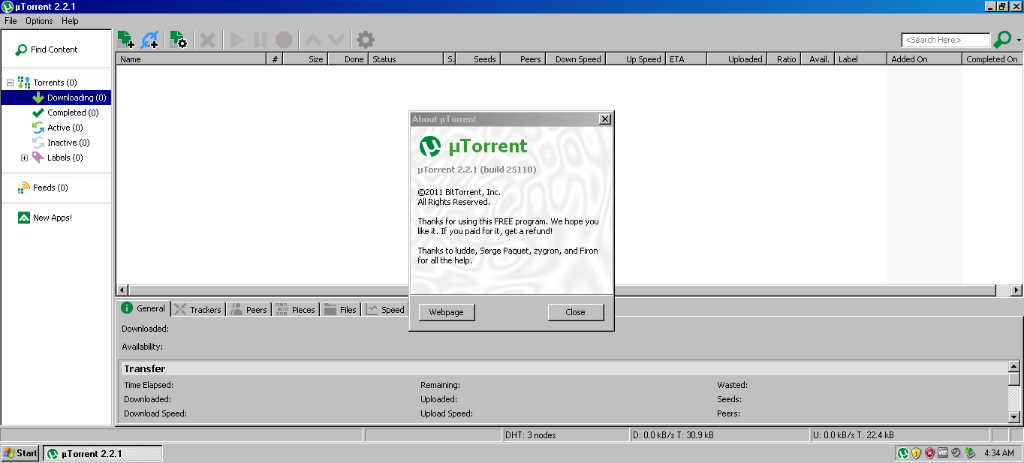This screenshot has width=1024, height=463.
Task: Click the upload rate status bar entry
Action: pyautogui.click(x=900, y=435)
